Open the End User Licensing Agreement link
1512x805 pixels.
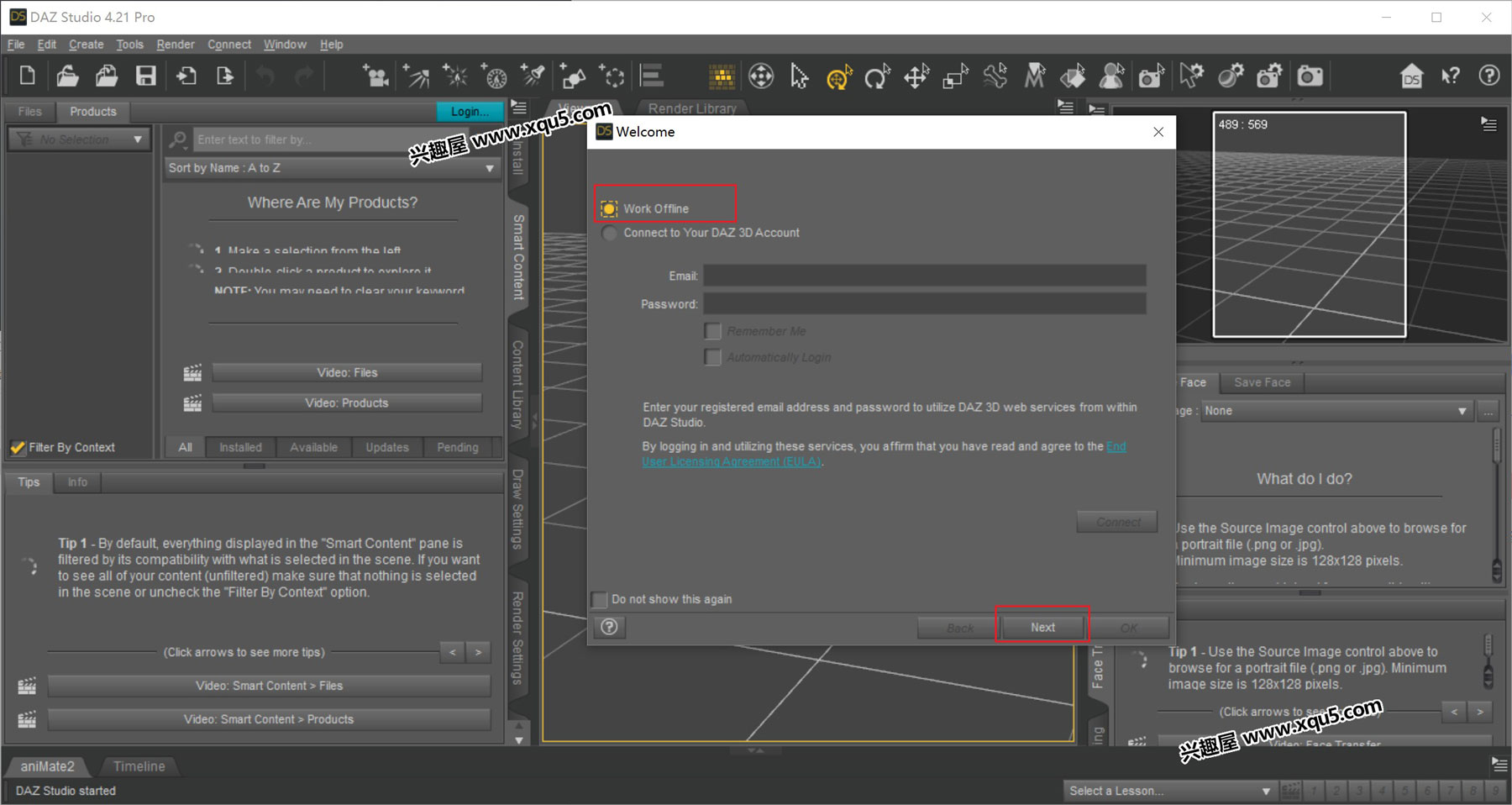731,461
